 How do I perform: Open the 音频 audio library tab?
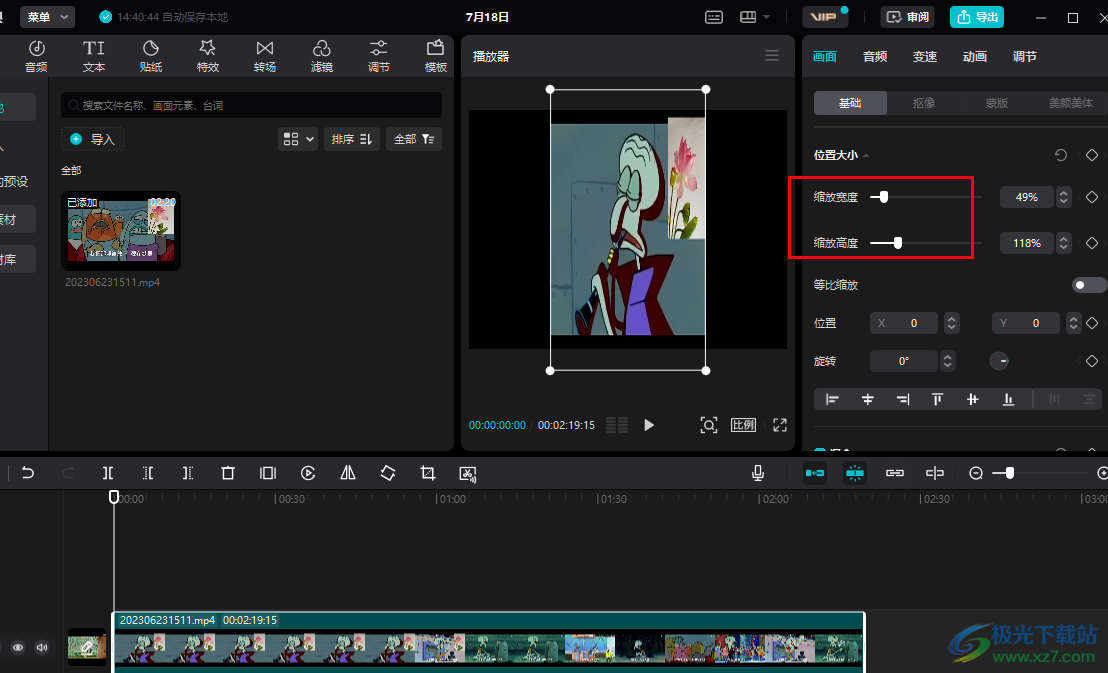point(36,56)
